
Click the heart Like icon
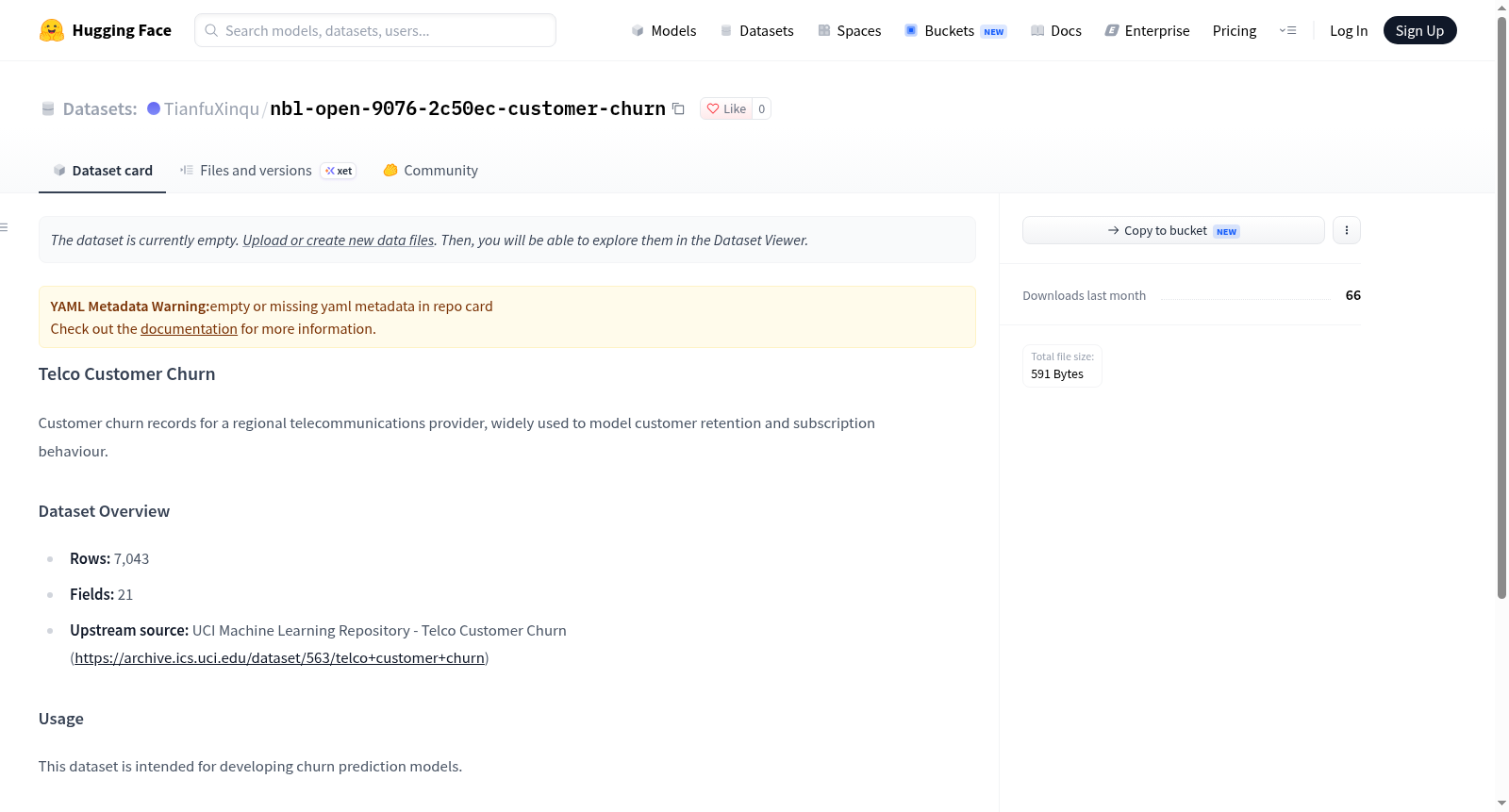(713, 108)
